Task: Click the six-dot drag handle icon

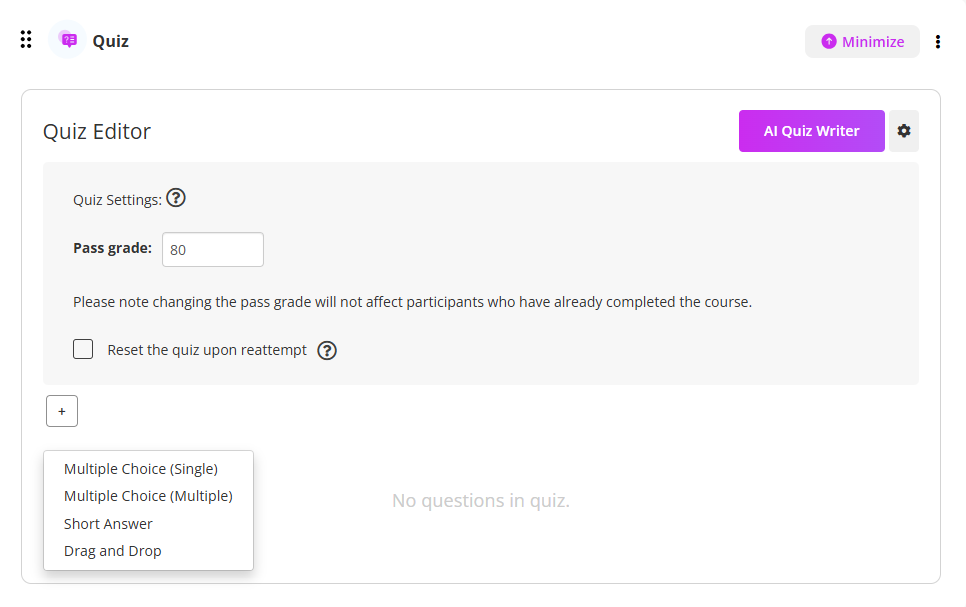Action: coord(26,40)
